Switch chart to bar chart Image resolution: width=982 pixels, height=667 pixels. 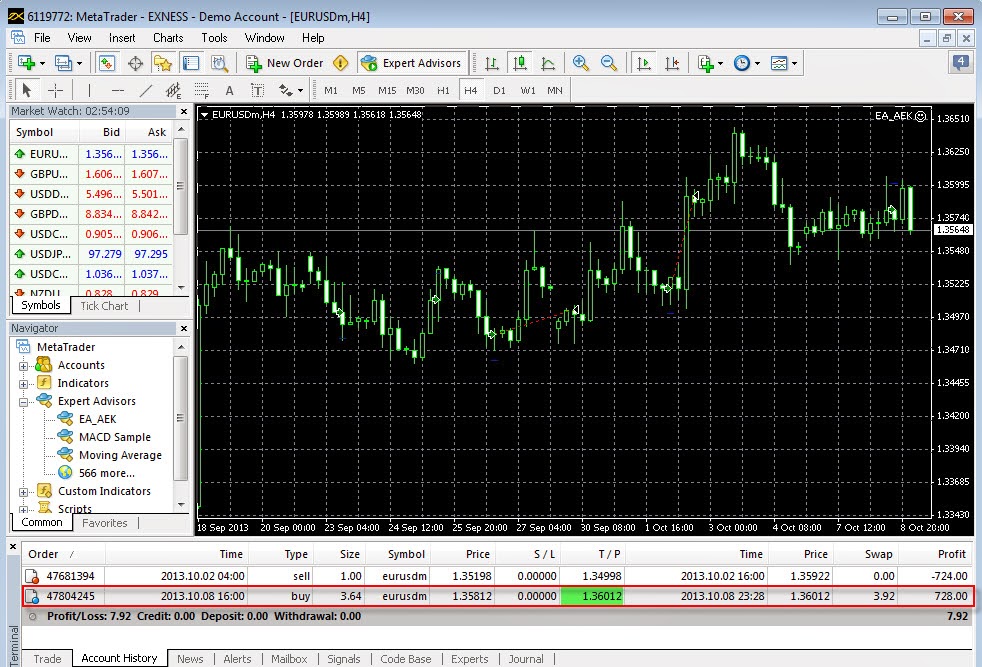(x=492, y=63)
